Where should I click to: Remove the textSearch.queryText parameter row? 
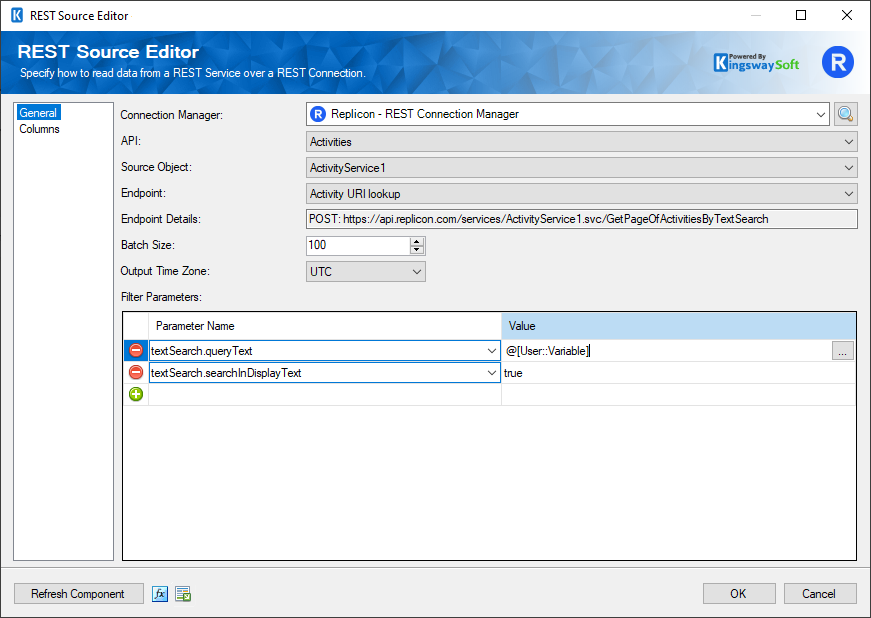[136, 350]
